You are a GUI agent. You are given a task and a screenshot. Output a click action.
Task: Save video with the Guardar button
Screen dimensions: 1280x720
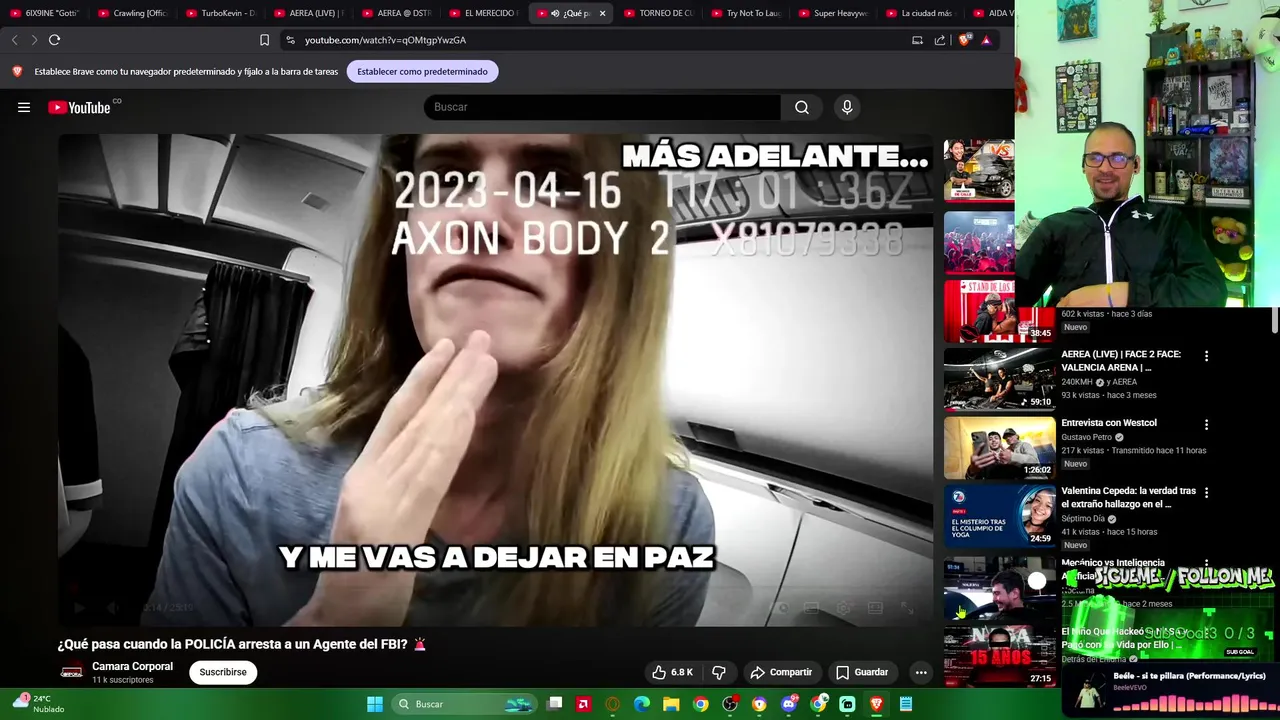[862, 672]
